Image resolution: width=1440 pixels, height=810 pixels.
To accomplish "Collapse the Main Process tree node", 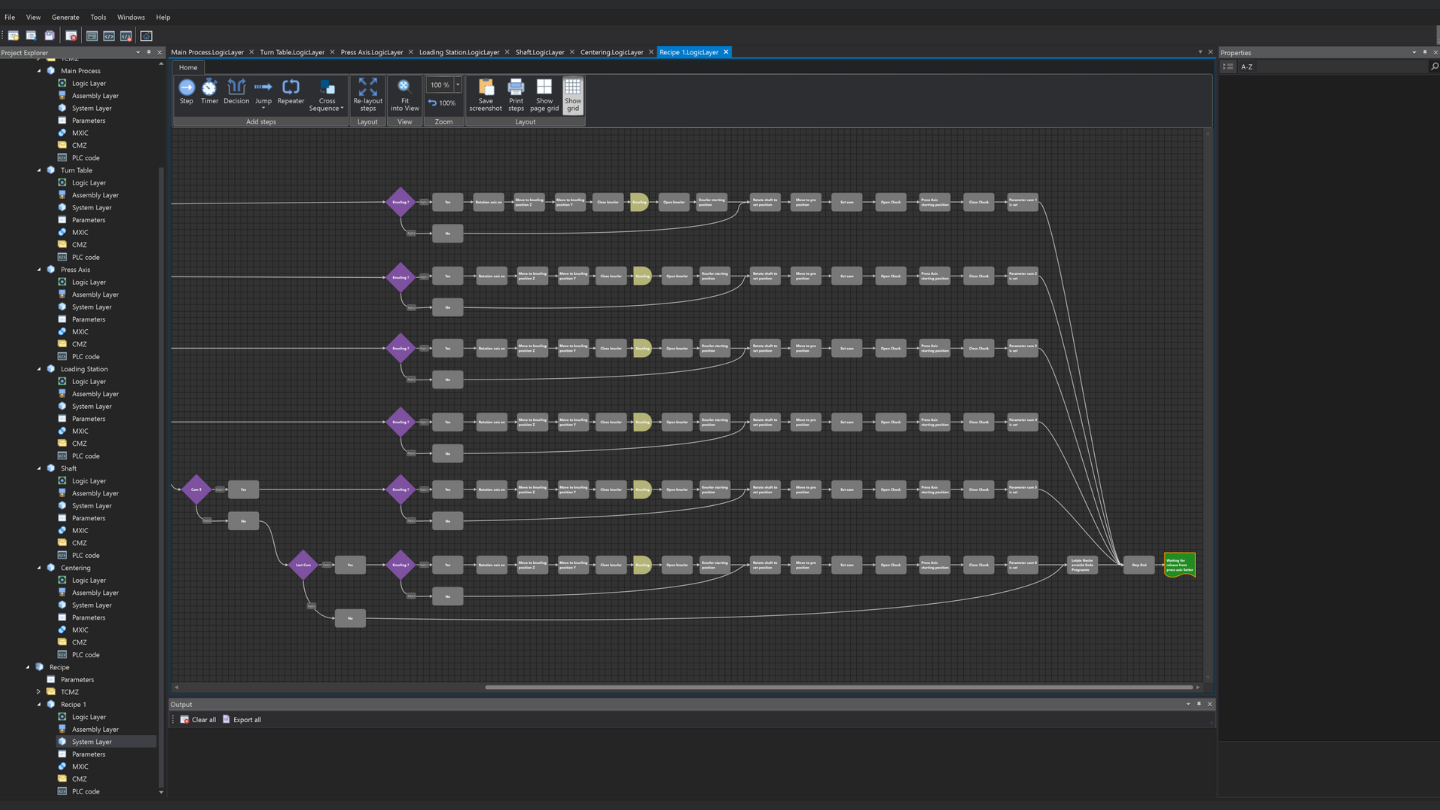I will coord(40,71).
